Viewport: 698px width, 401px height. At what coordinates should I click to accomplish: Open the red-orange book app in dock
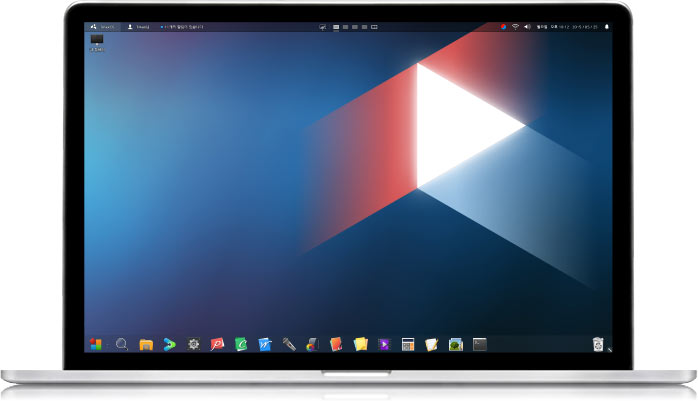pyautogui.click(x=336, y=344)
